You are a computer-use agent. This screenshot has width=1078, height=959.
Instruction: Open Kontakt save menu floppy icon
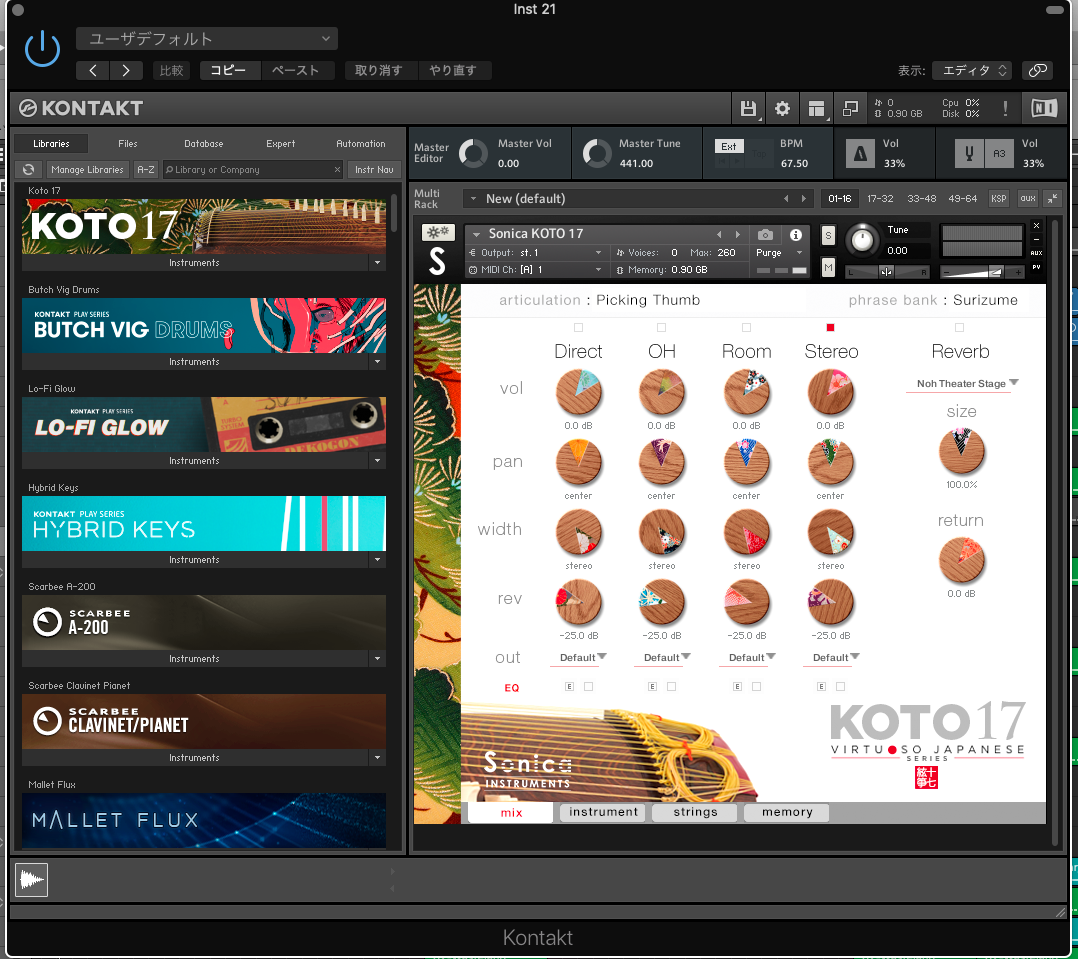pyautogui.click(x=748, y=109)
